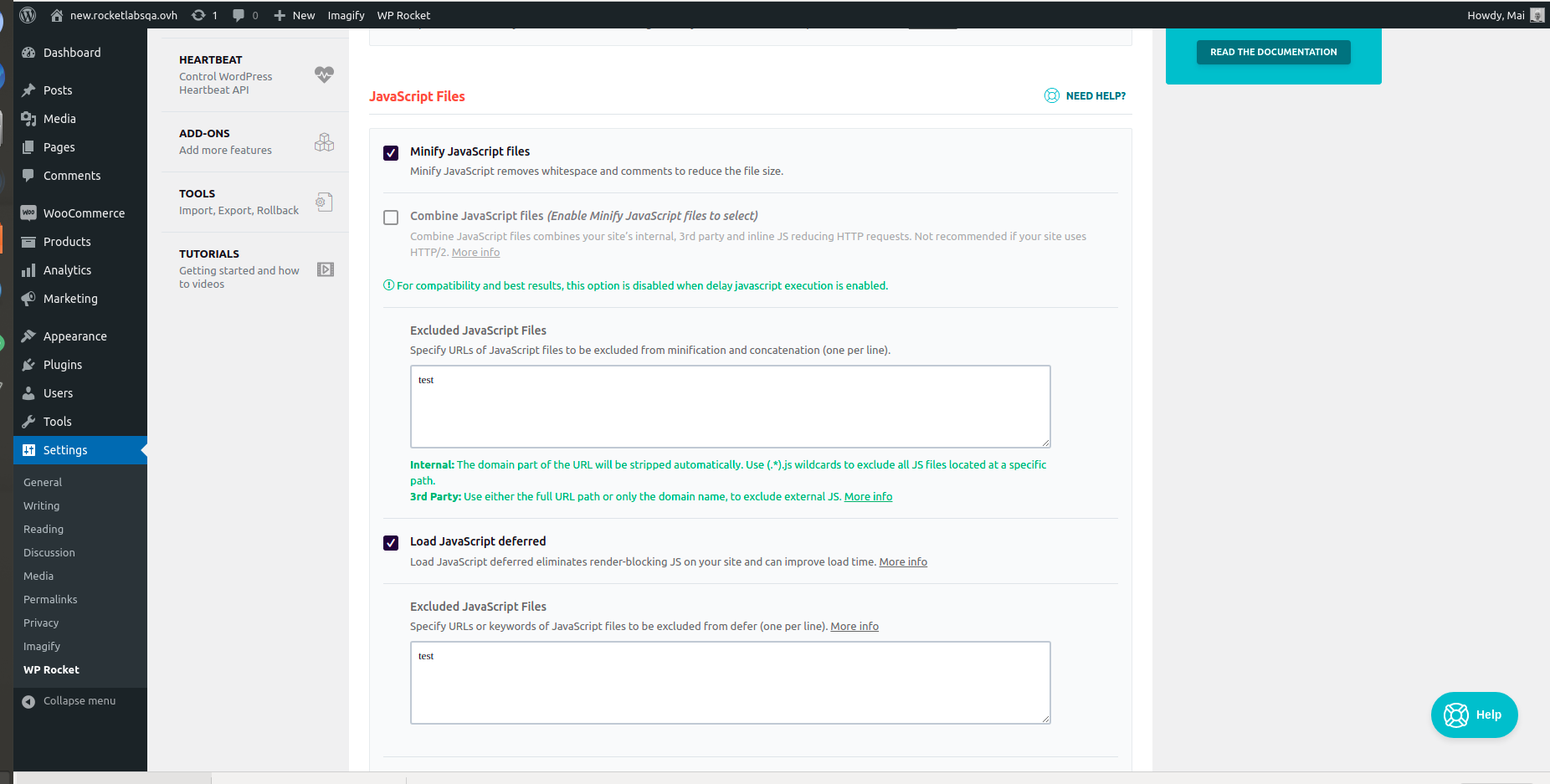Screen dimensions: 1550x784
Task: Click the Analytics bar chart icon
Action: click(28, 270)
